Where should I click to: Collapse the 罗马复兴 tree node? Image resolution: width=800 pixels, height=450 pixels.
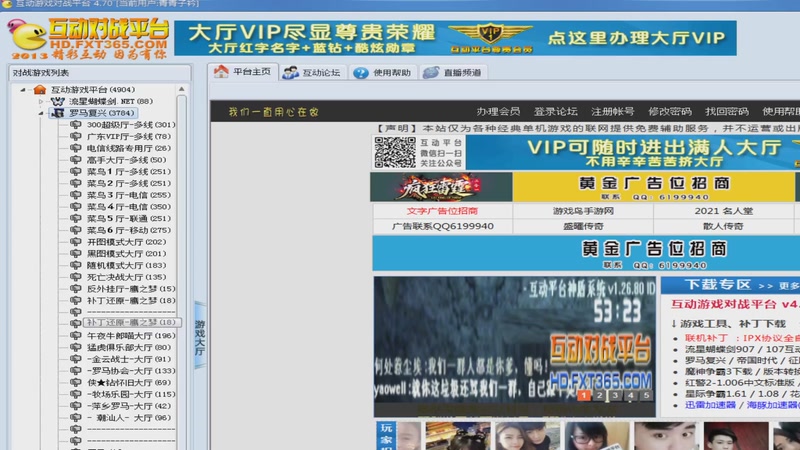[x=41, y=113]
